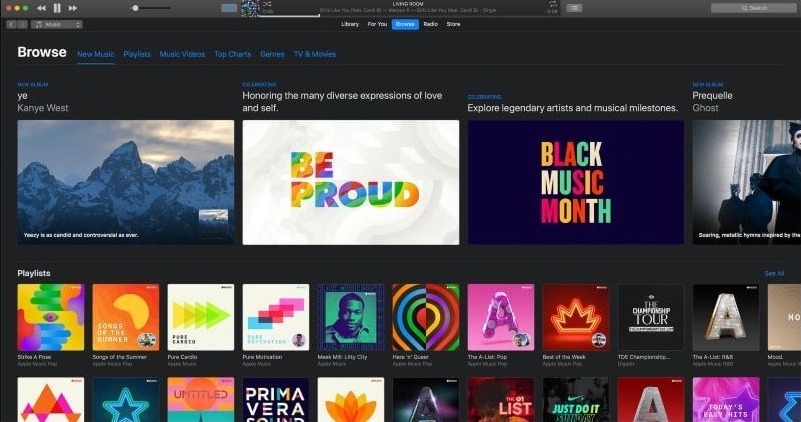The height and width of the screenshot is (422, 801).
Task: Click the rewind previous track button
Action: coord(42,8)
